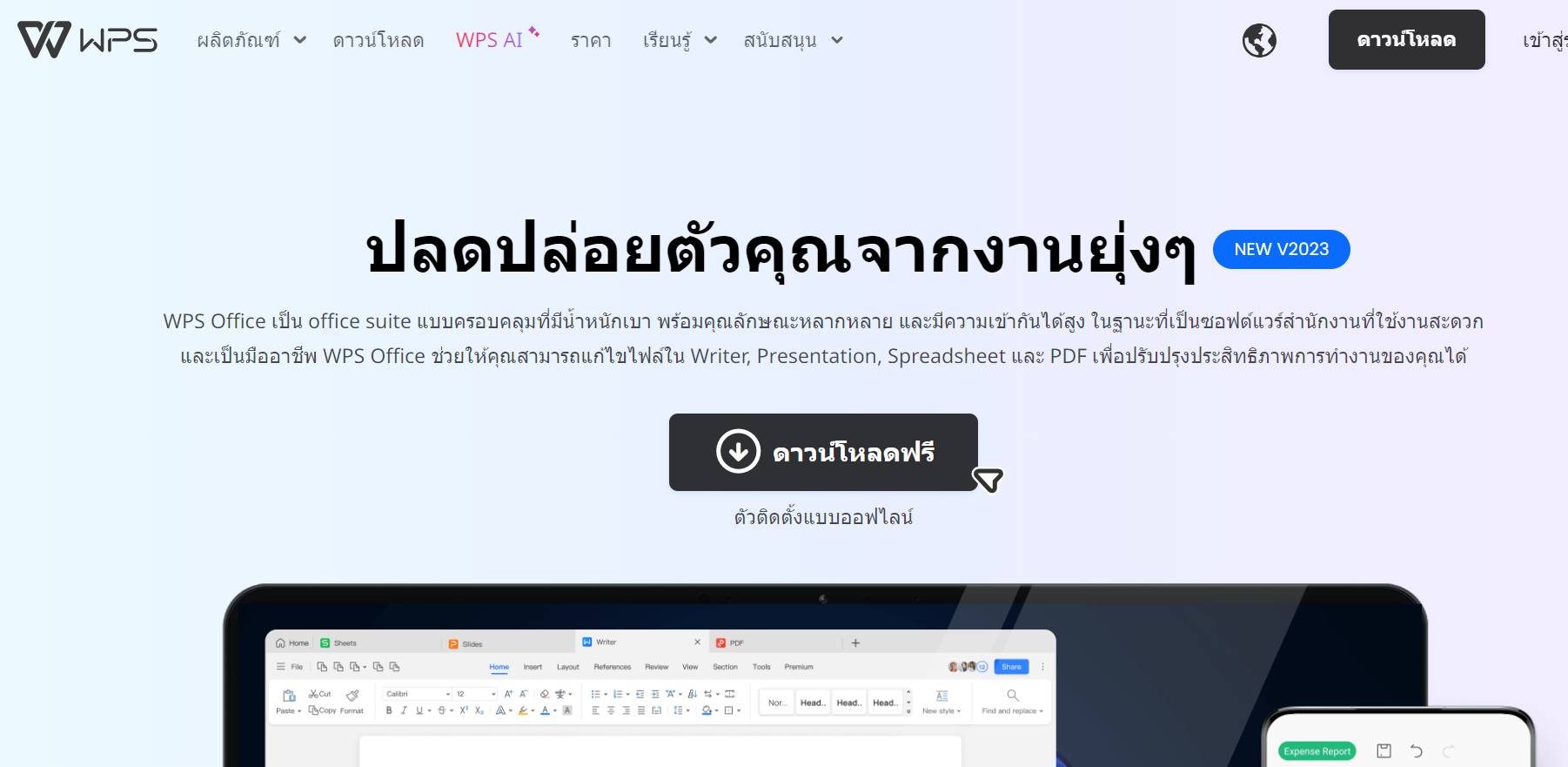Select the Bold icon in the mockup ribbon
This screenshot has width=1568, height=767.
[x=389, y=710]
